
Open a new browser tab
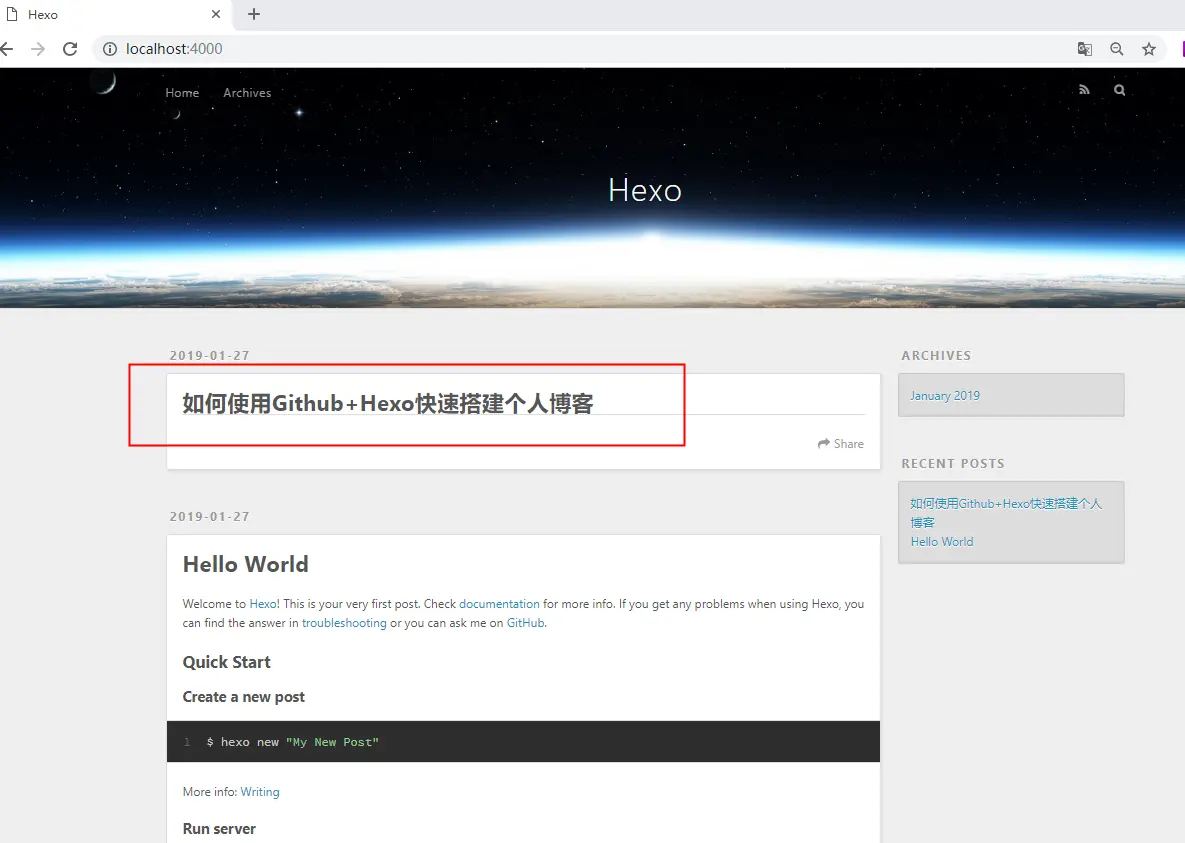[x=254, y=14]
